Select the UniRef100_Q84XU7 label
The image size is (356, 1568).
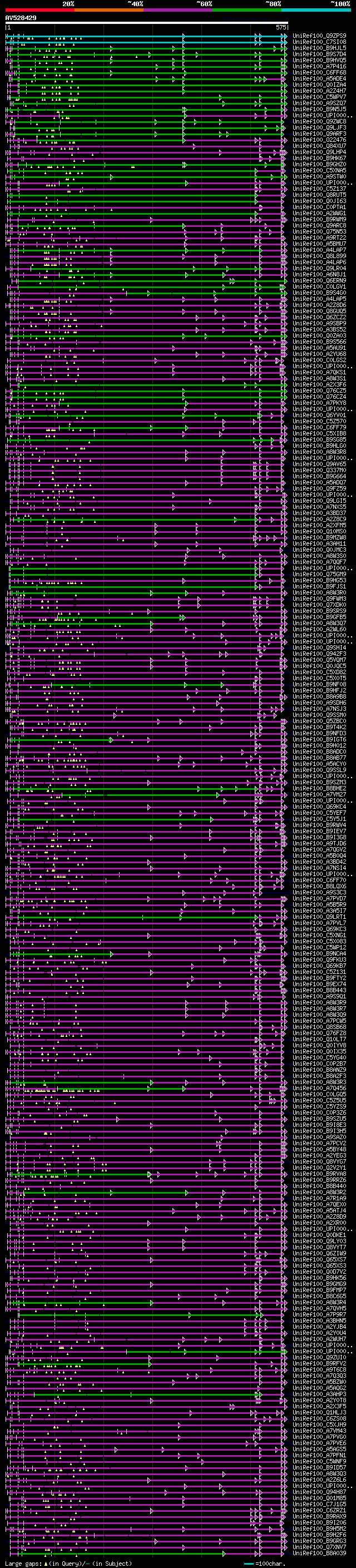click(x=319, y=146)
